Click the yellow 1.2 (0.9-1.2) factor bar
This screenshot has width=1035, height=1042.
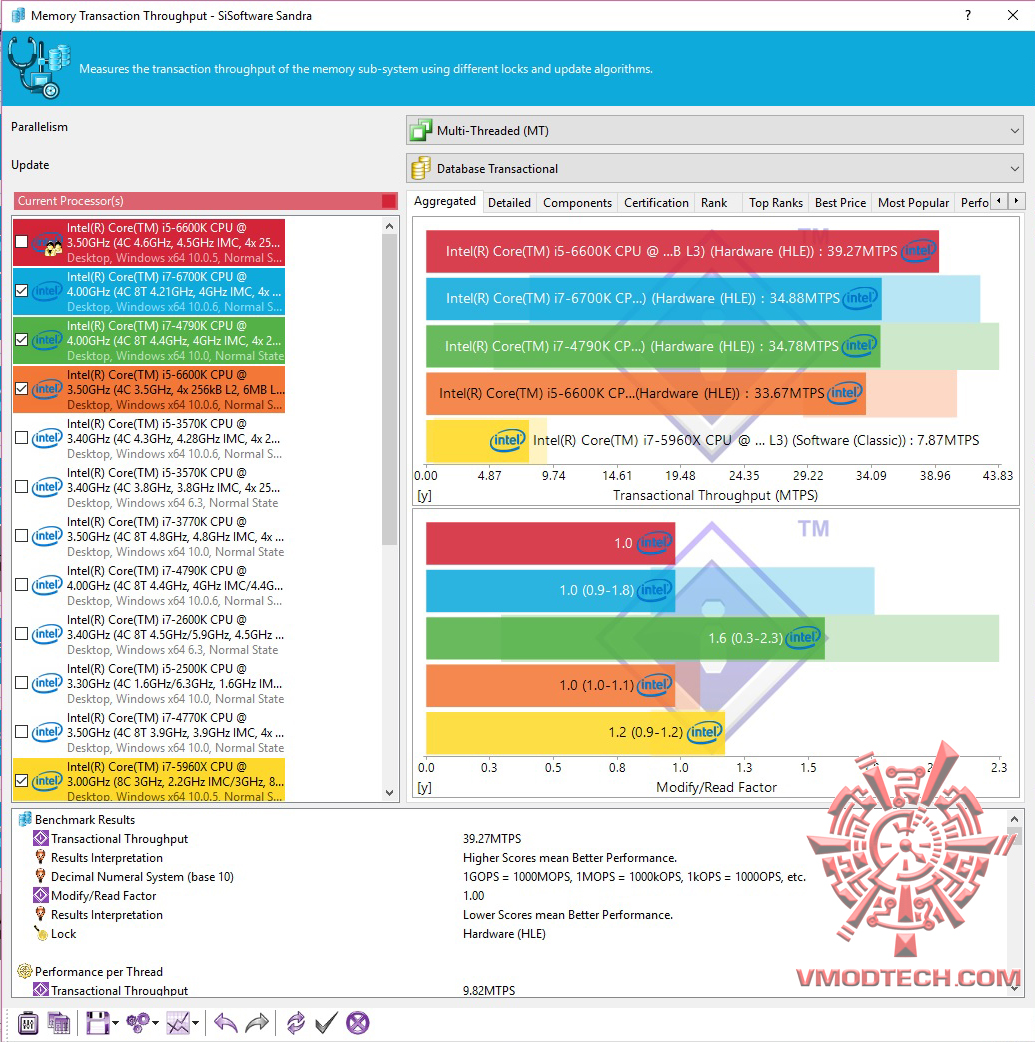click(x=575, y=732)
